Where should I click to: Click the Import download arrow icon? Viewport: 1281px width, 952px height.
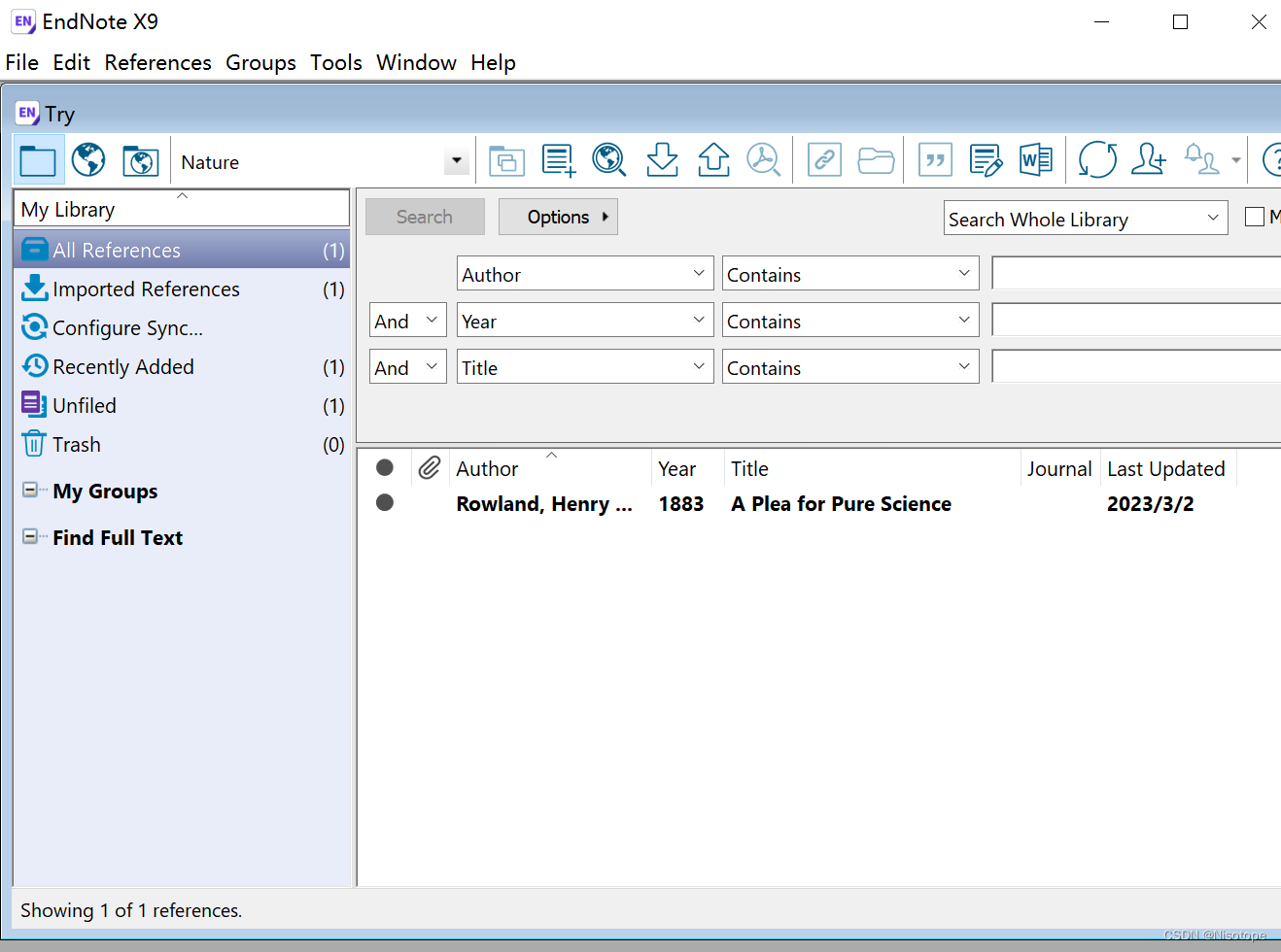[x=662, y=159]
